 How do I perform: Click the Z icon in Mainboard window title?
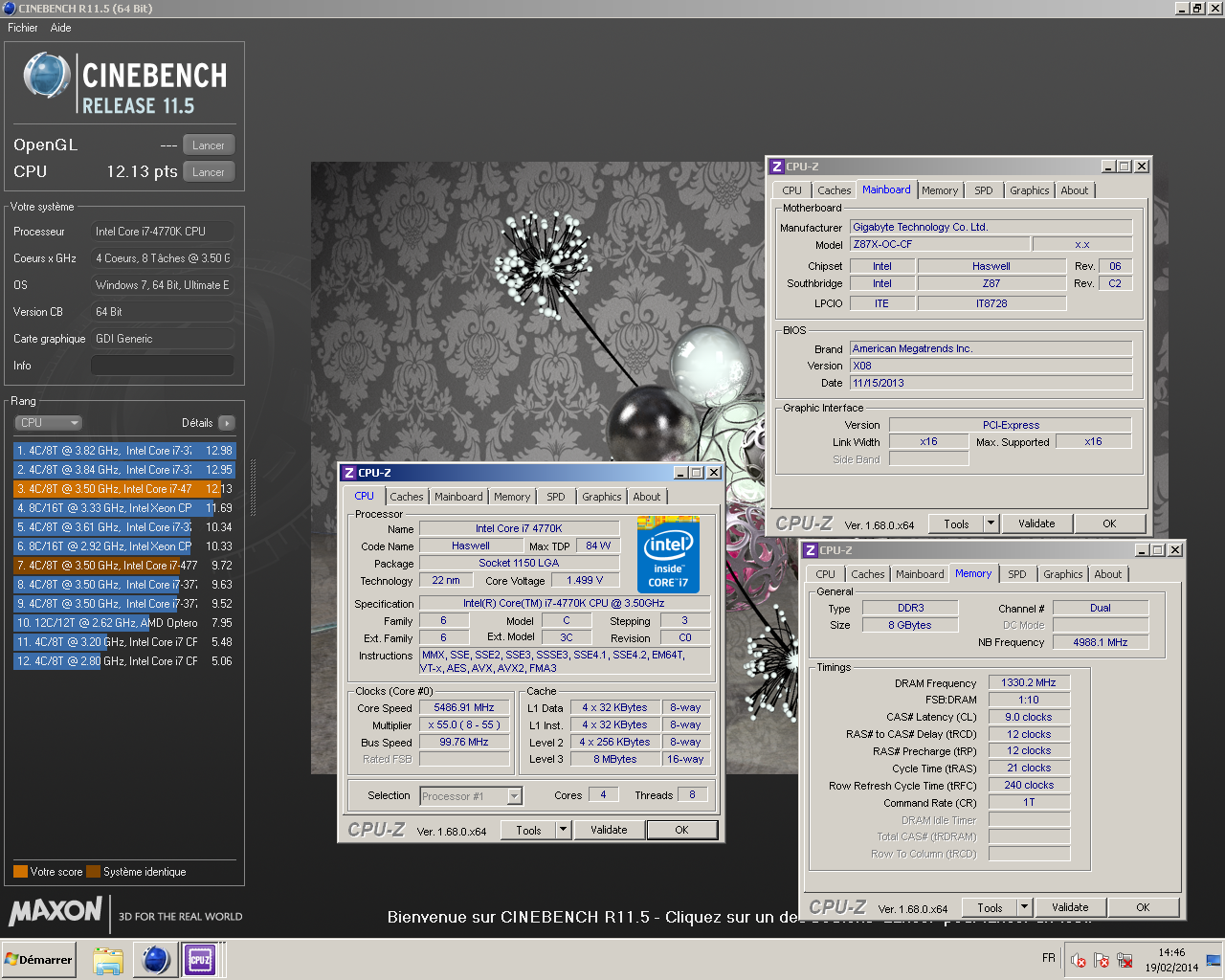pyautogui.click(x=777, y=167)
